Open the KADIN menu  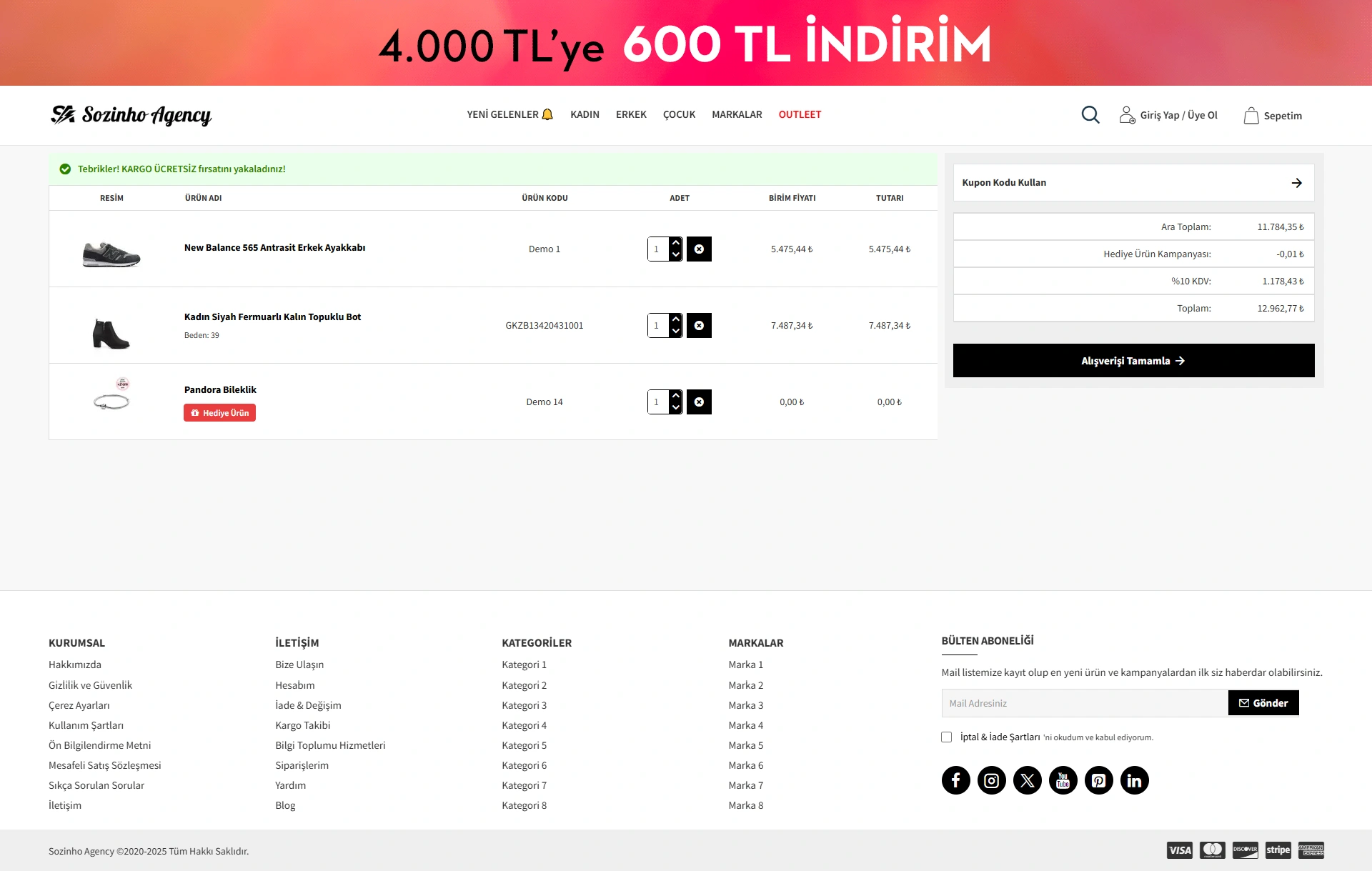pos(585,114)
